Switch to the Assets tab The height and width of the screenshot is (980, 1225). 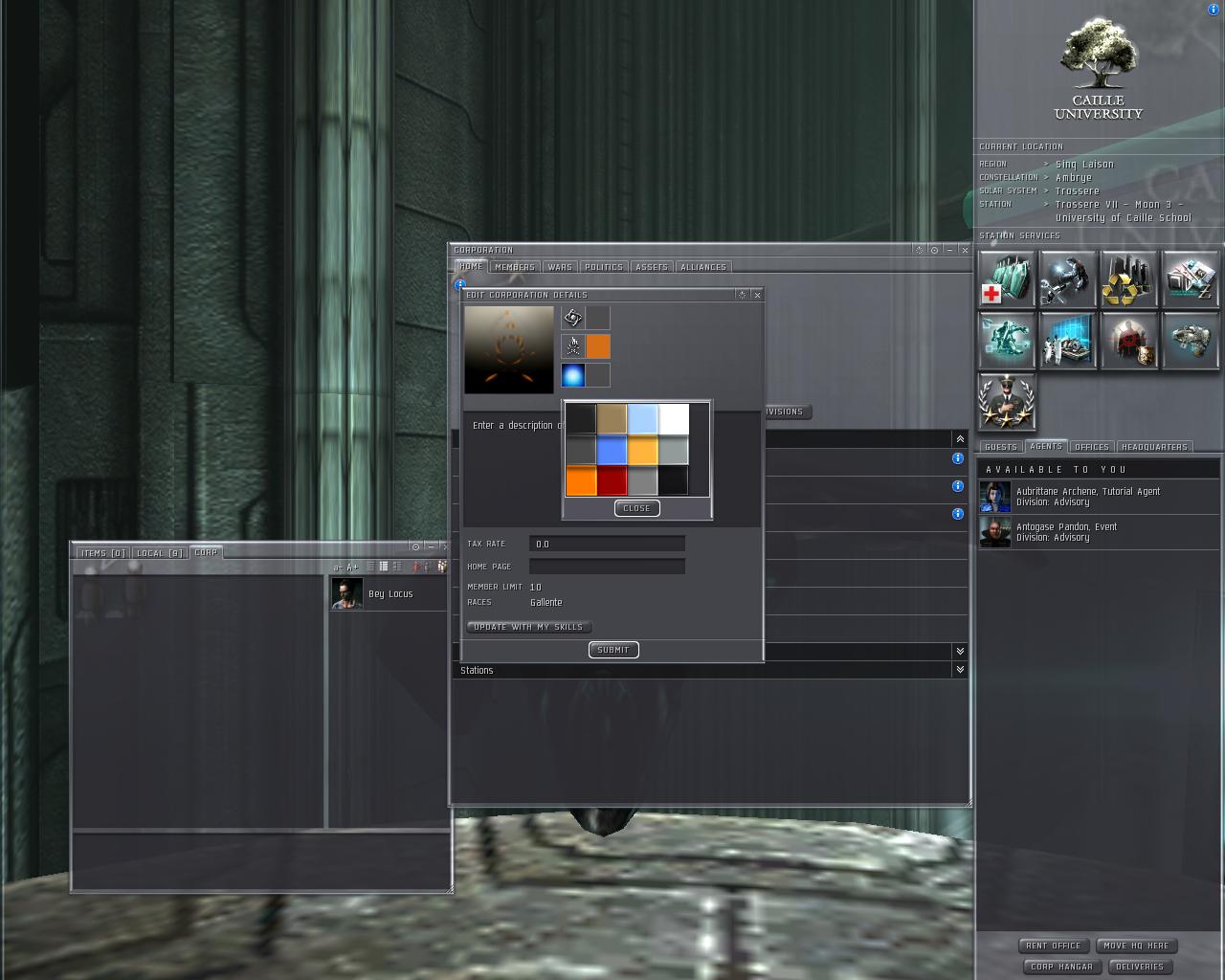click(x=652, y=267)
